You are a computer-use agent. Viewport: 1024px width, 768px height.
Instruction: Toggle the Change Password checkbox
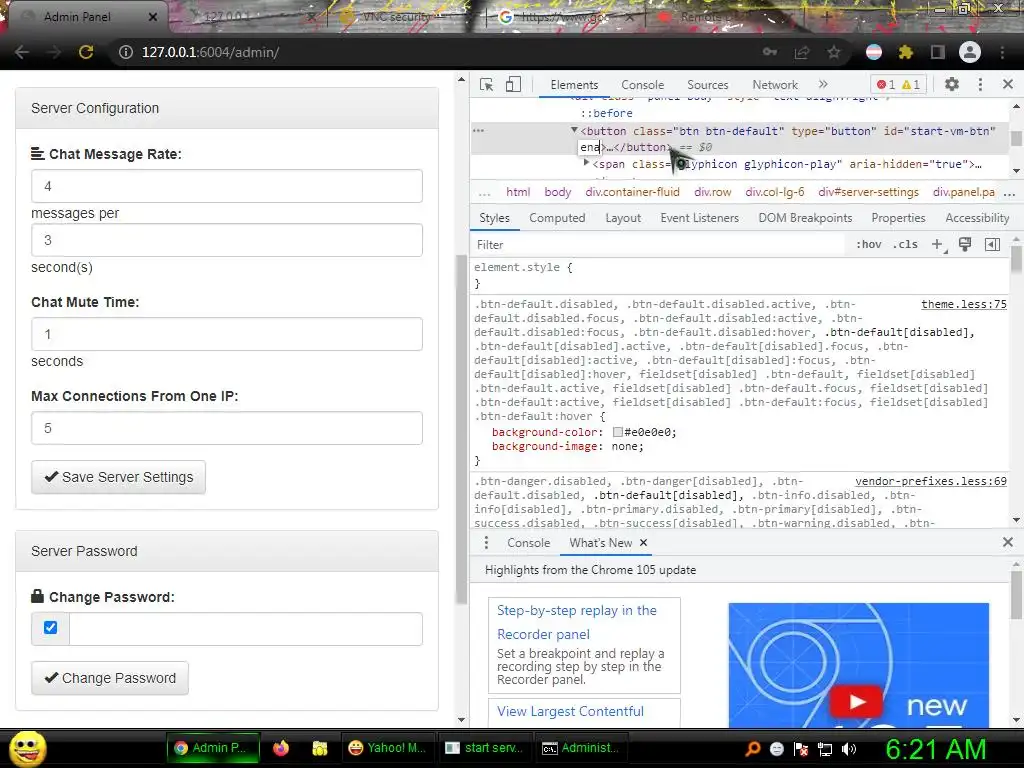pyautogui.click(x=50, y=628)
